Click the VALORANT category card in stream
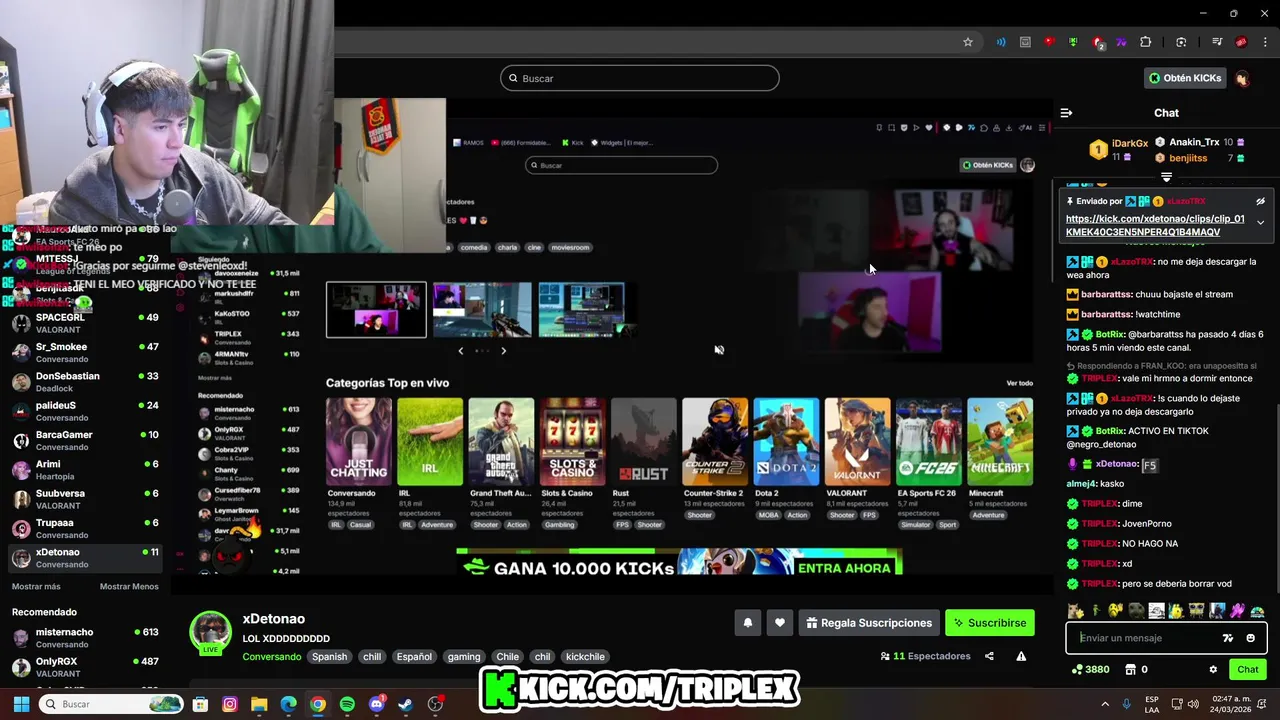The width and height of the screenshot is (1280, 720). coord(857,442)
